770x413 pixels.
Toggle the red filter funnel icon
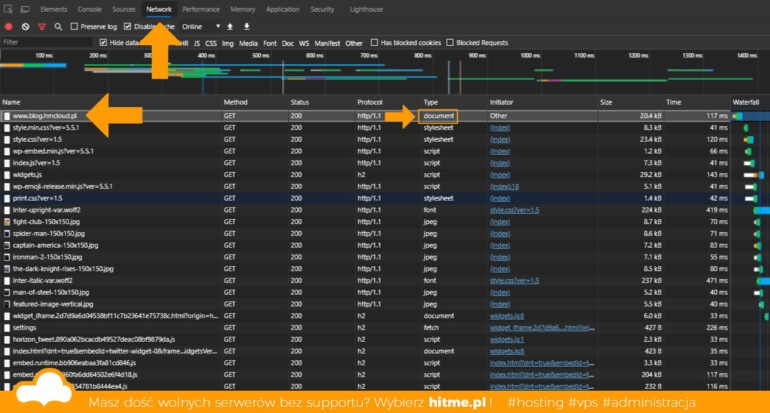[x=42, y=27]
